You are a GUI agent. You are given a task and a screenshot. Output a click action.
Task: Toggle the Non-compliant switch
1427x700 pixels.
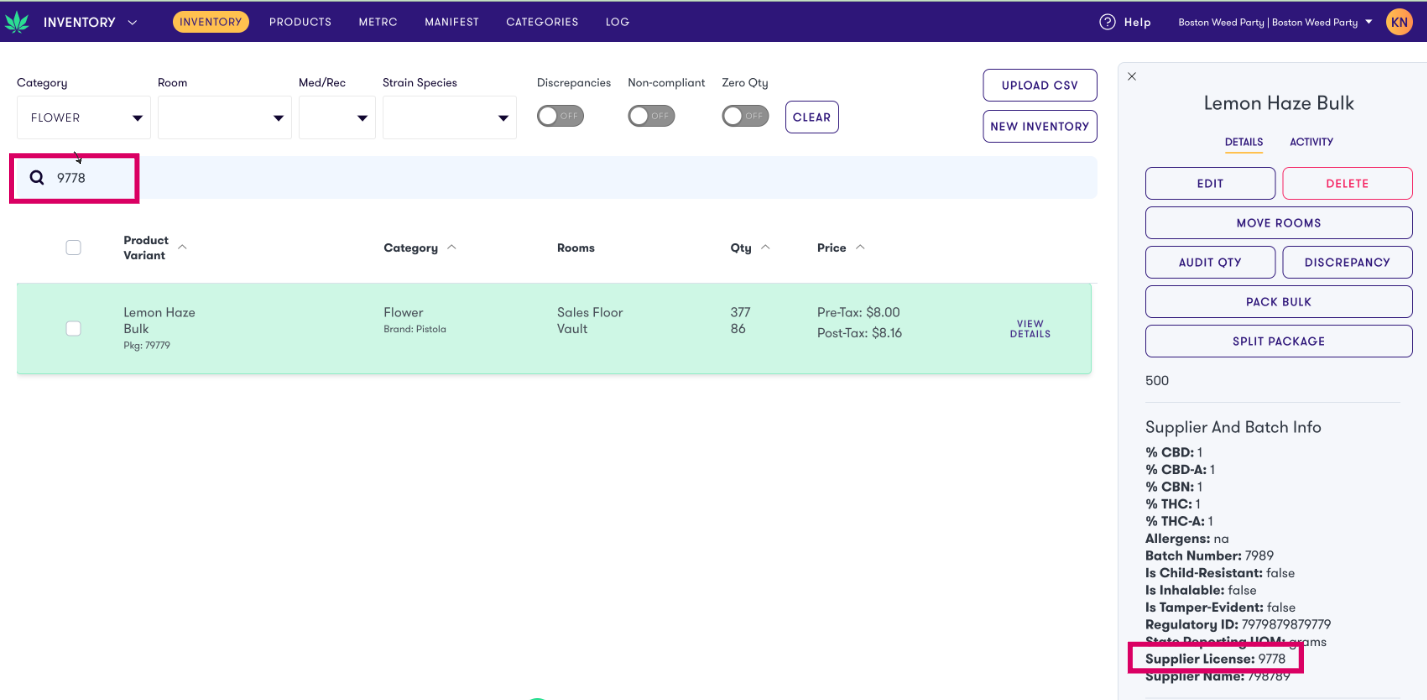point(651,116)
